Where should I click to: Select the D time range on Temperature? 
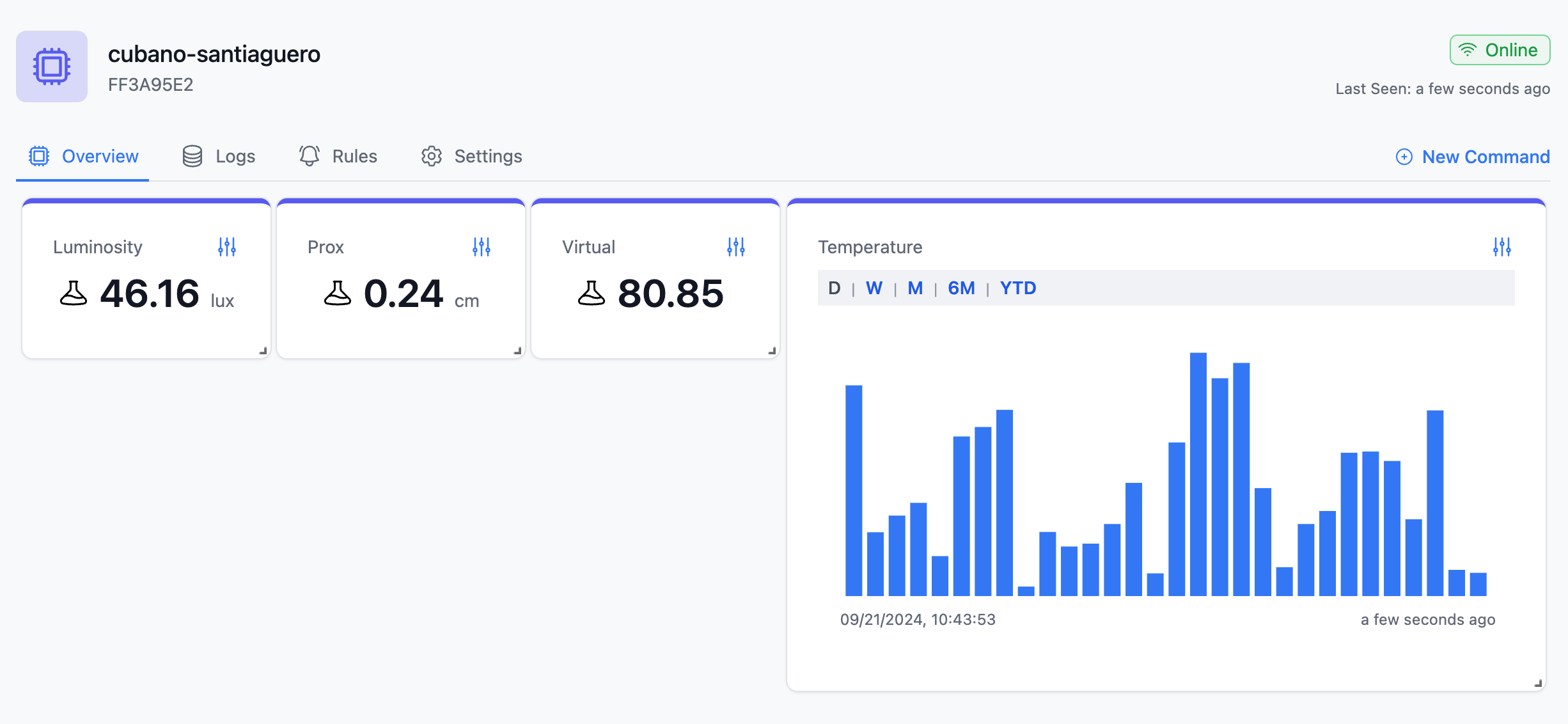pos(834,288)
